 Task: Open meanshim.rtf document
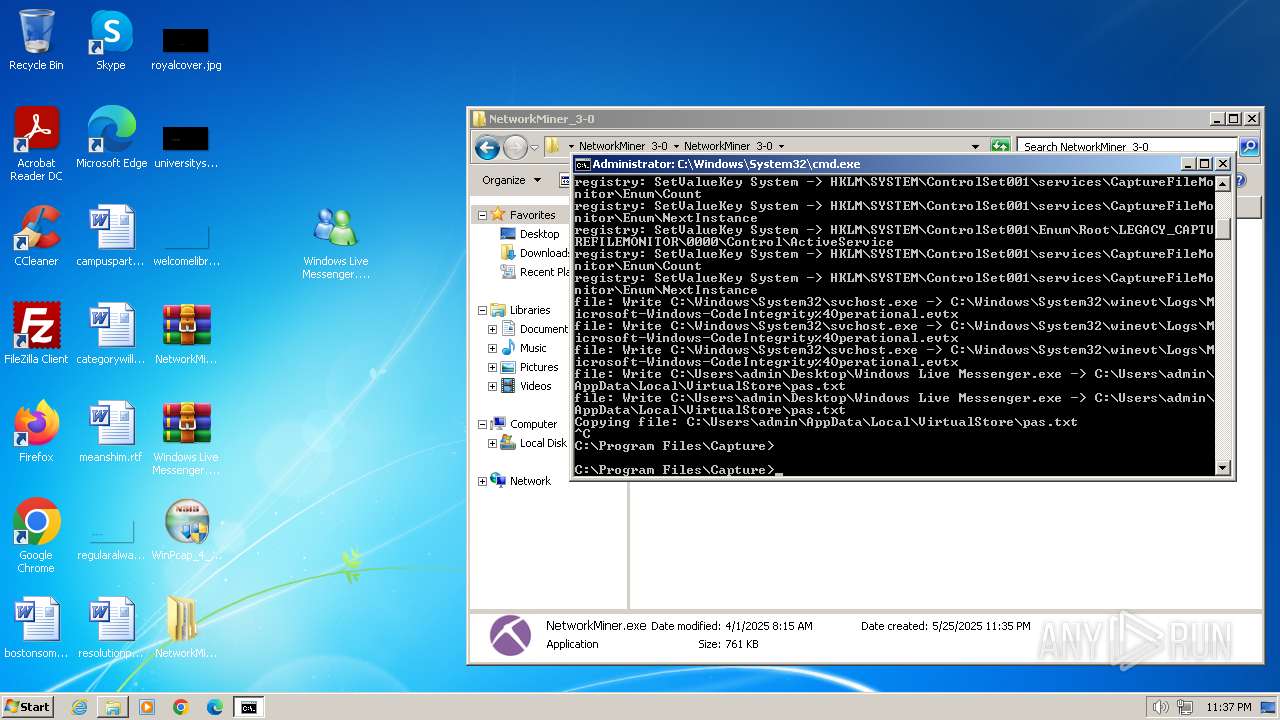110,432
